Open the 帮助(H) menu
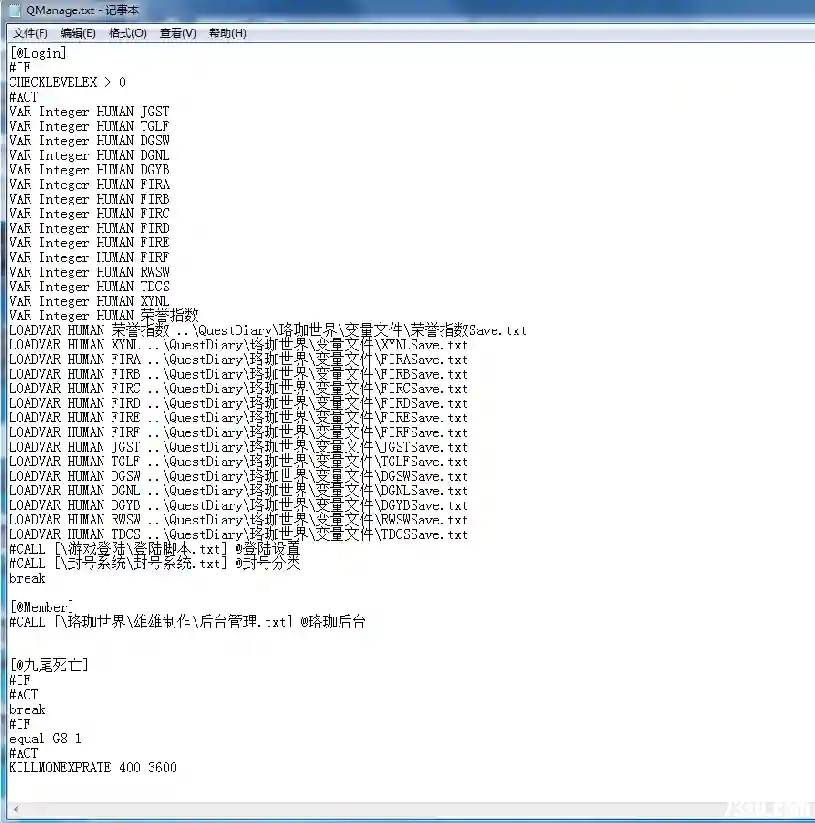815x823 pixels. pyautogui.click(x=228, y=33)
